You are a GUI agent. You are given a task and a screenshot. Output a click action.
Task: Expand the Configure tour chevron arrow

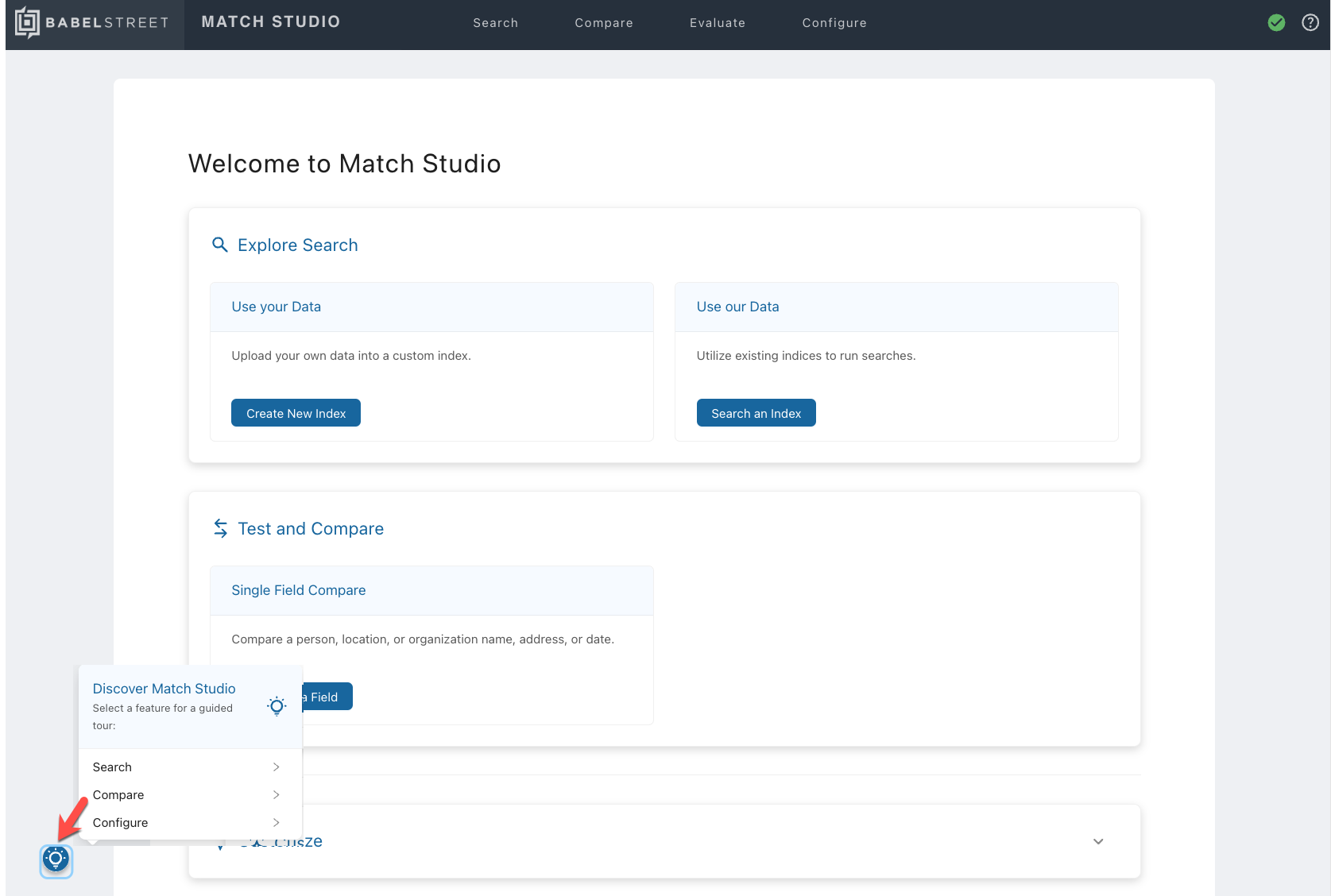(277, 823)
